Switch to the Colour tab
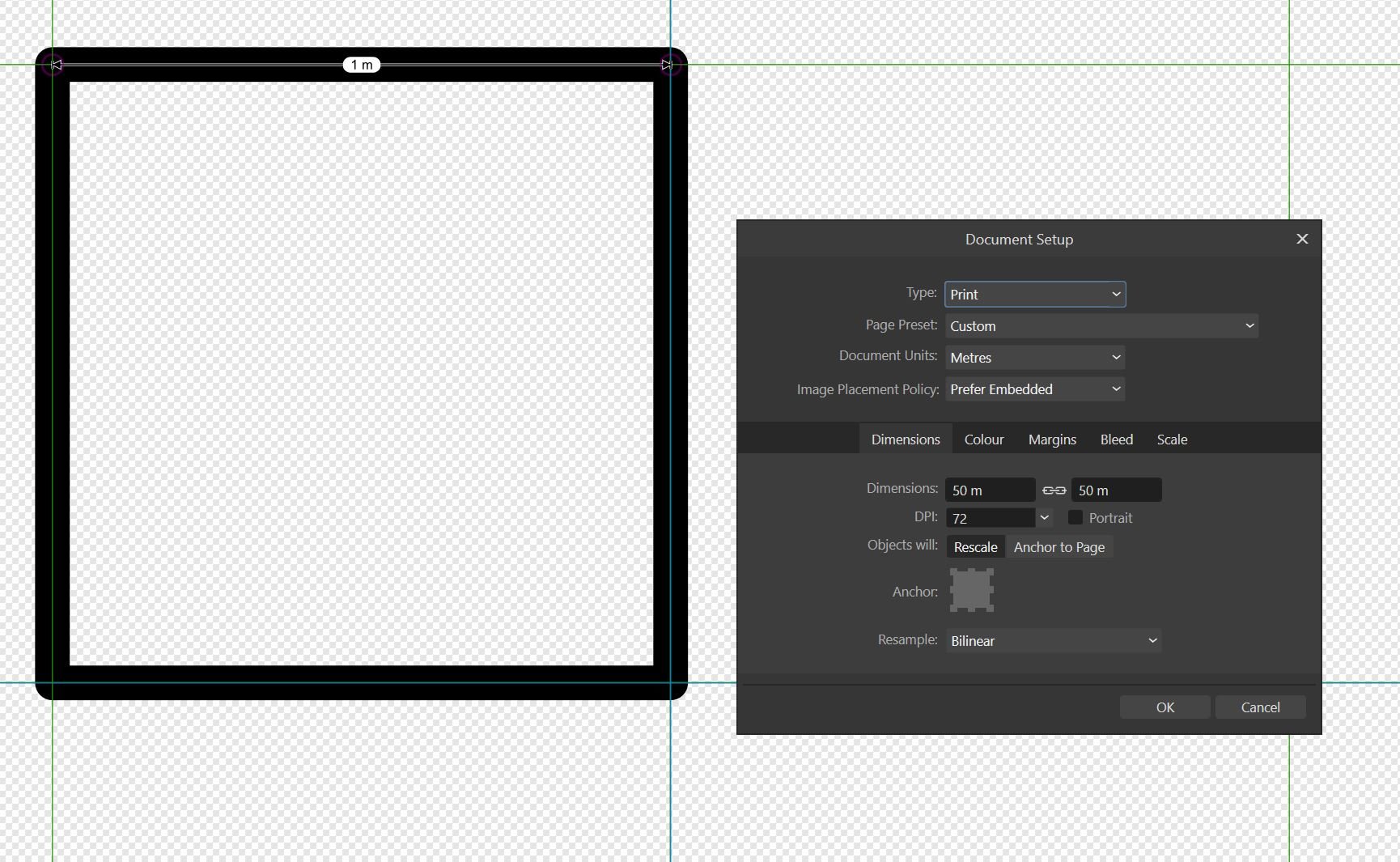 pos(984,439)
